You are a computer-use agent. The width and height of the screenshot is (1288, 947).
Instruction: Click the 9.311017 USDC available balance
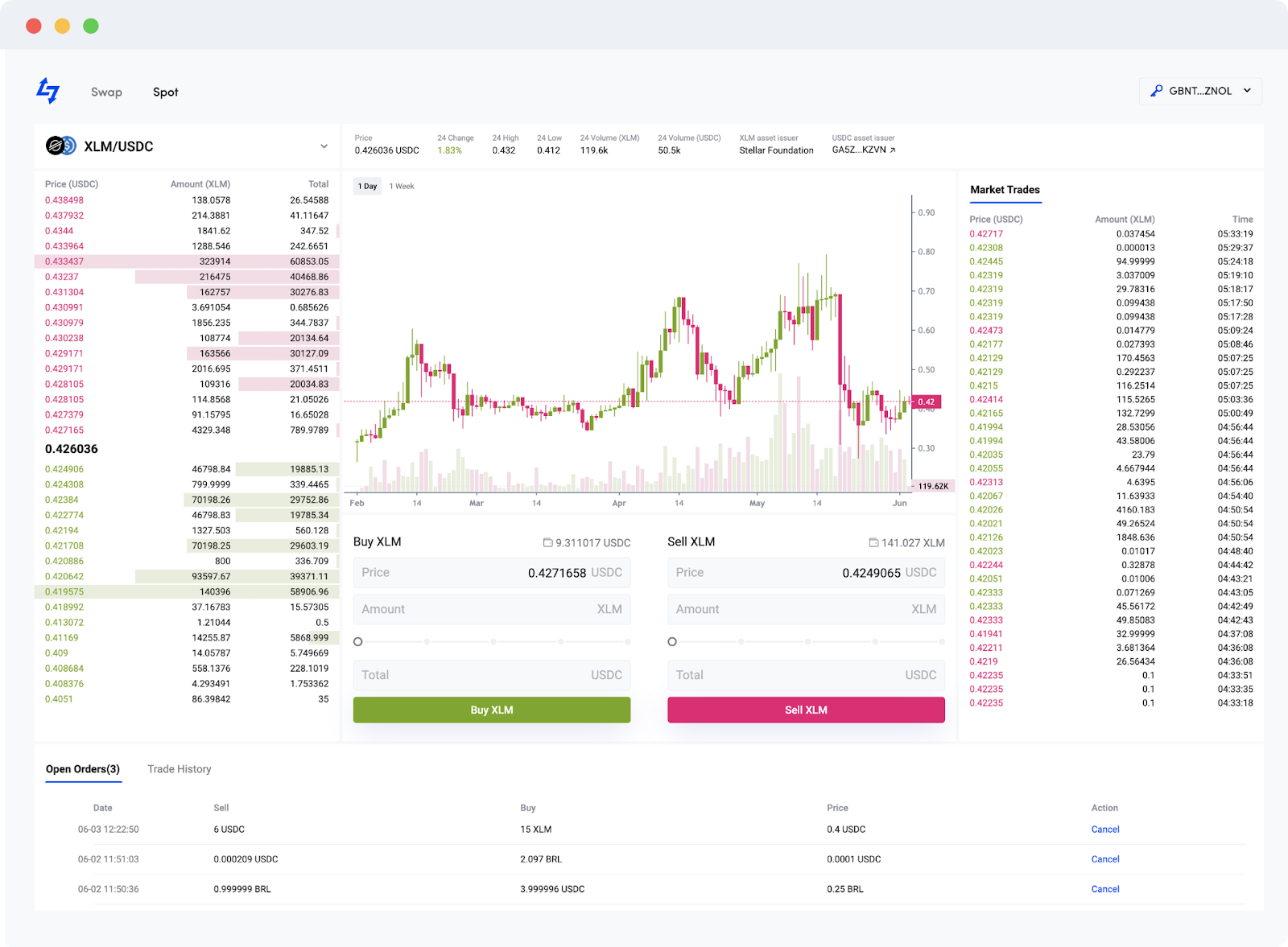(x=593, y=543)
